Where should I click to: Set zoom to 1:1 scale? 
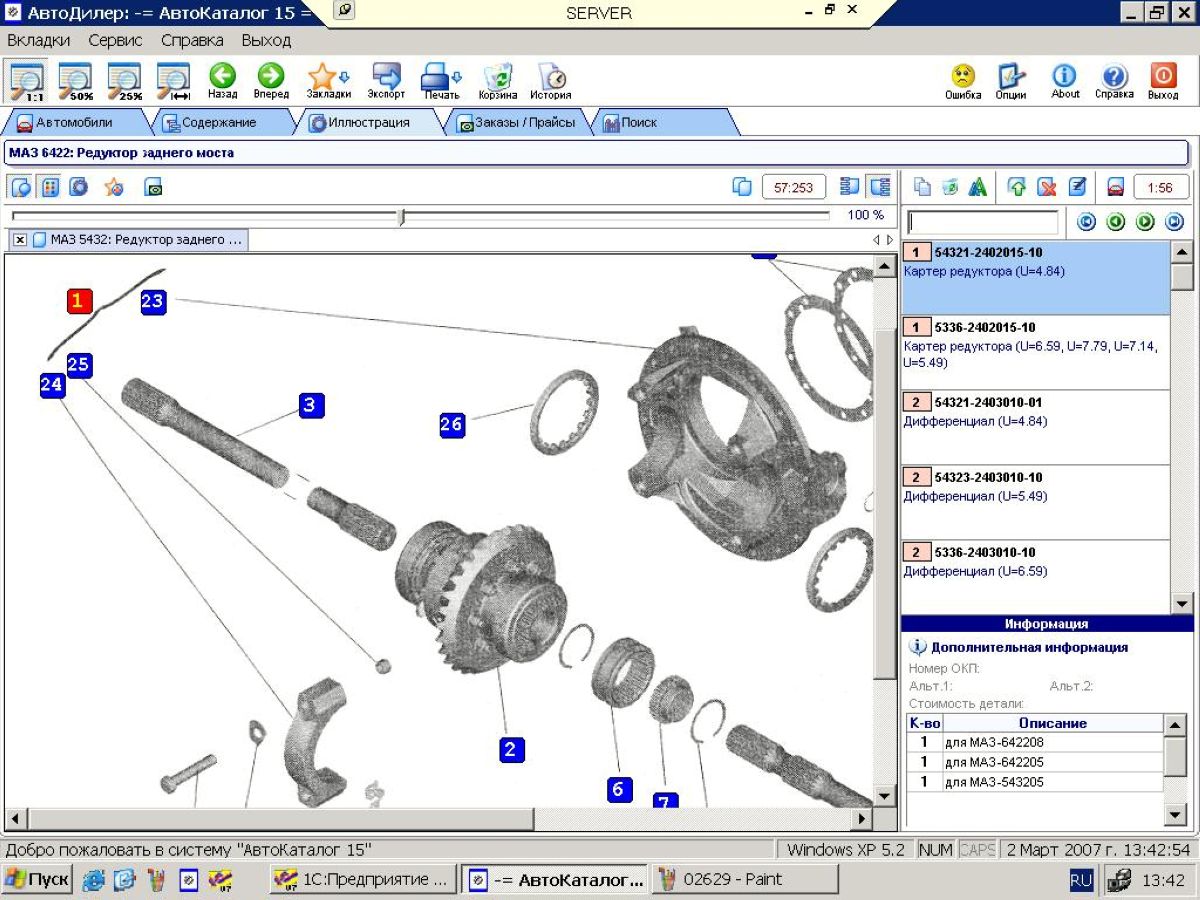point(27,82)
